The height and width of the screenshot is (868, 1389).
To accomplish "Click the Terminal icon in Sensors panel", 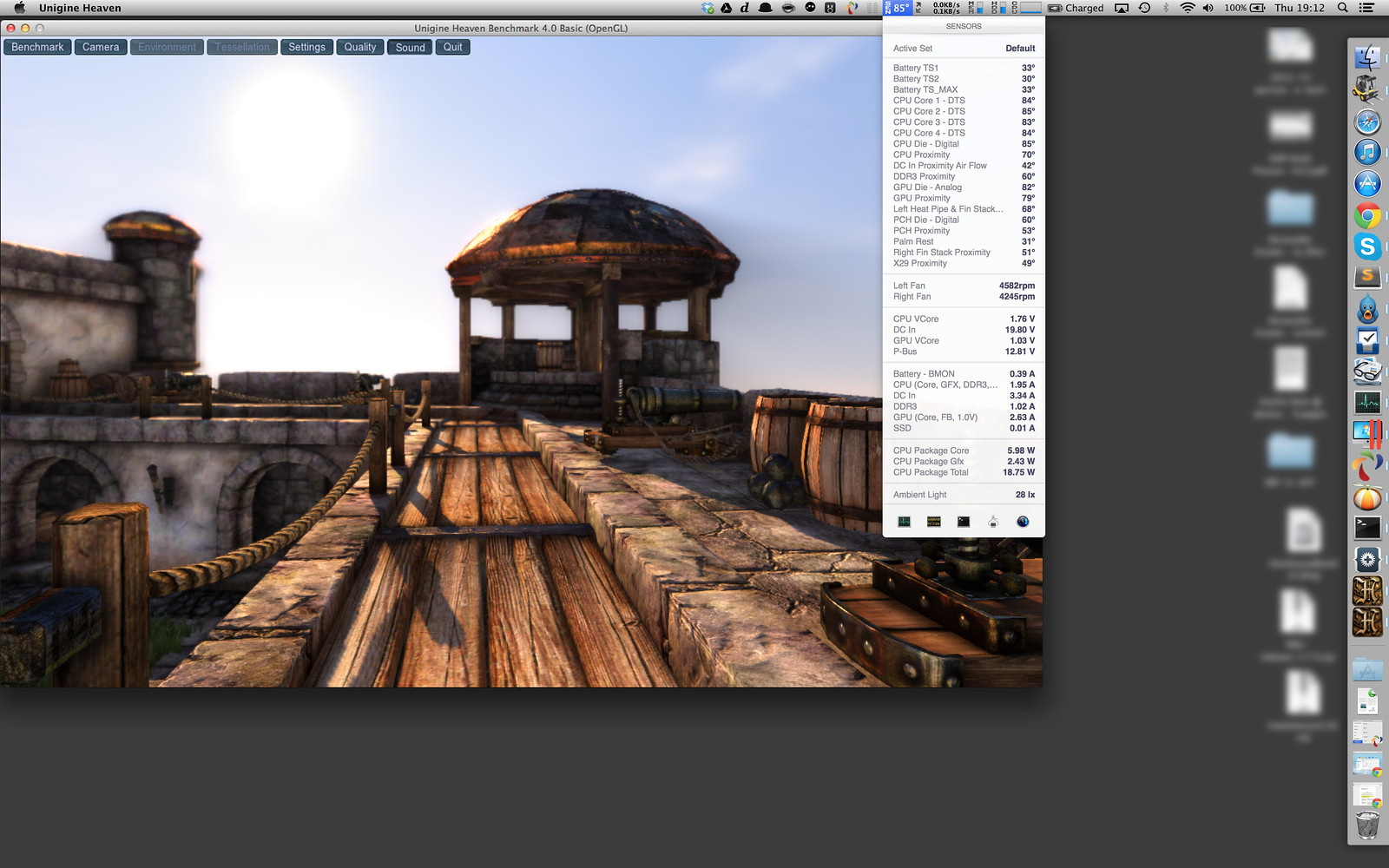I will (964, 522).
